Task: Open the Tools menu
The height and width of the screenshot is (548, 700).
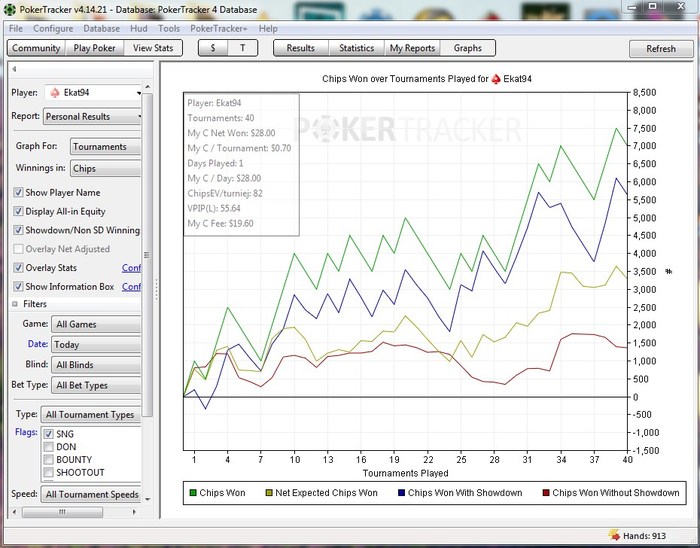Action: (169, 29)
